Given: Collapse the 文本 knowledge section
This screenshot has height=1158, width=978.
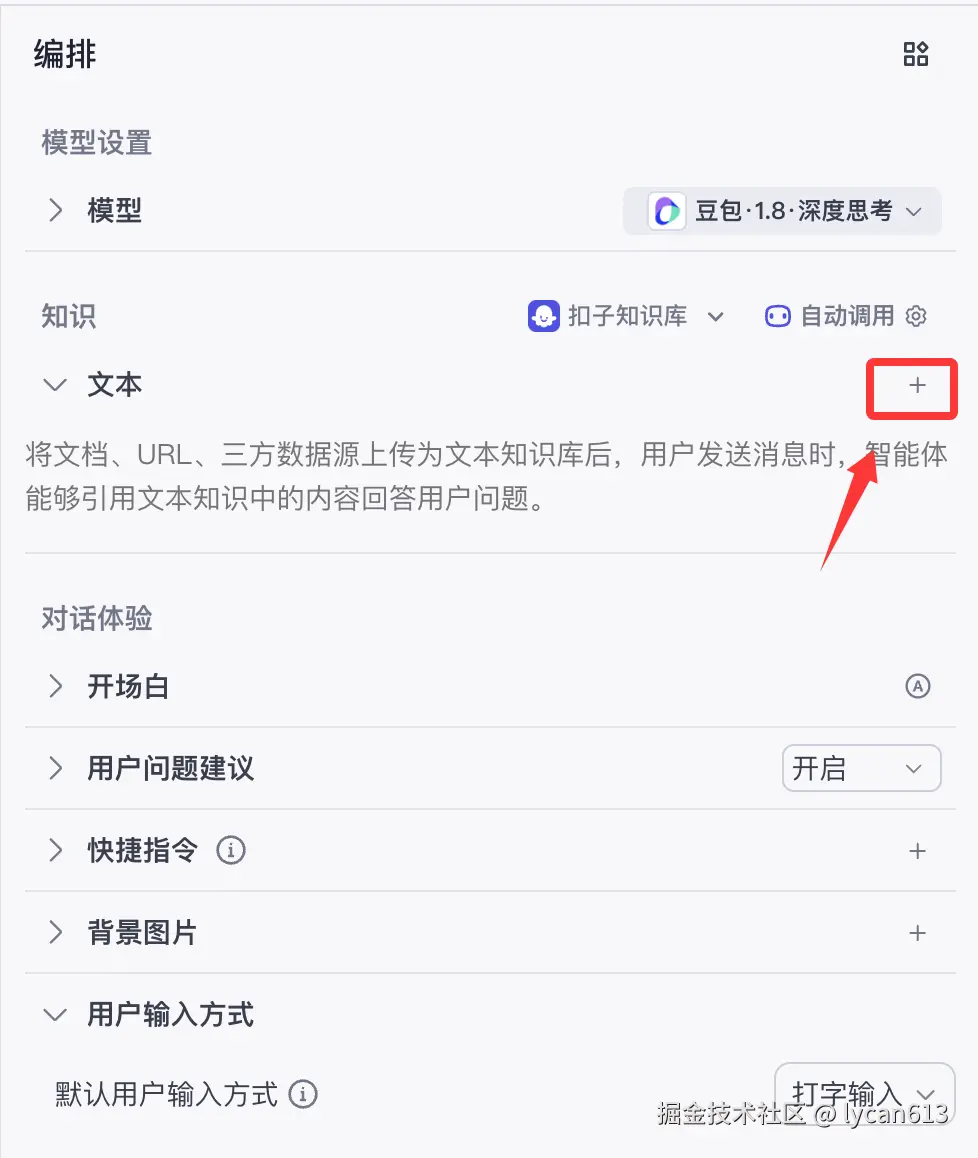Looking at the screenshot, I should click(x=55, y=385).
